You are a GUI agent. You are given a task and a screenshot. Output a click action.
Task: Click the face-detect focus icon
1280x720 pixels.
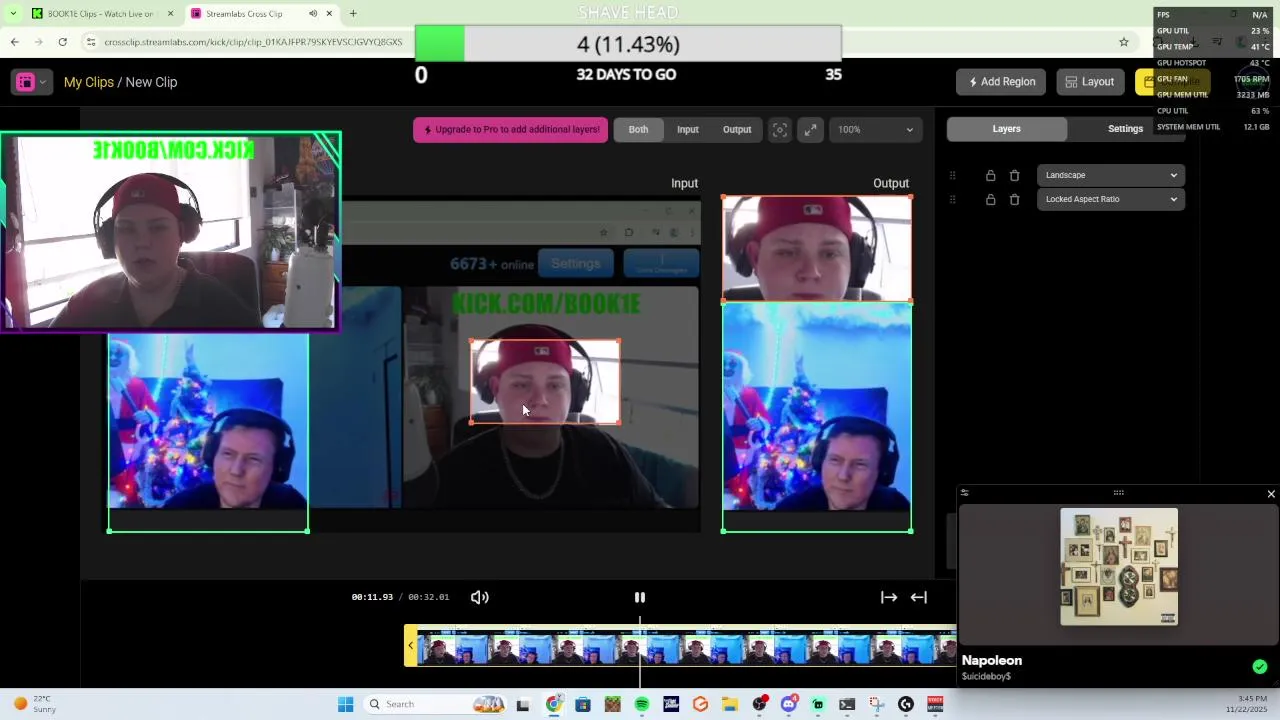(780, 129)
